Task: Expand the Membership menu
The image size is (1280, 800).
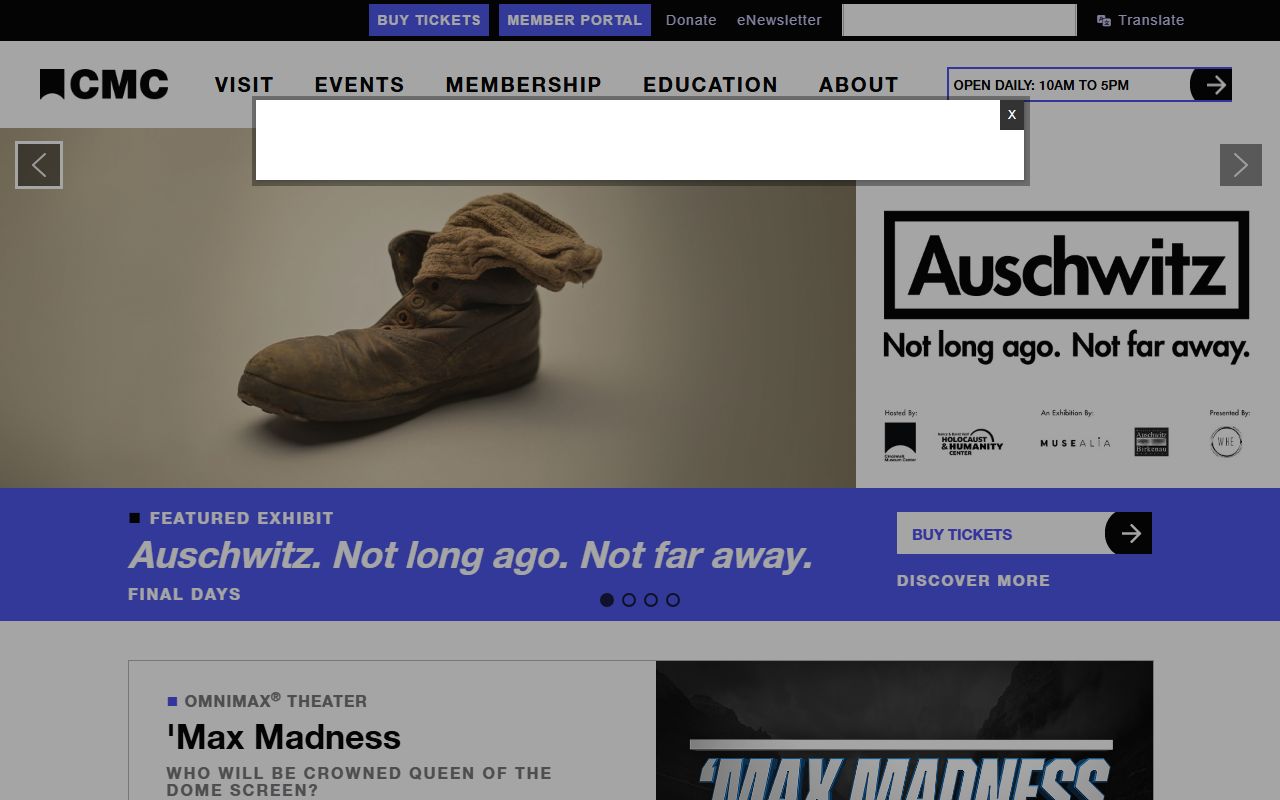Action: click(523, 85)
